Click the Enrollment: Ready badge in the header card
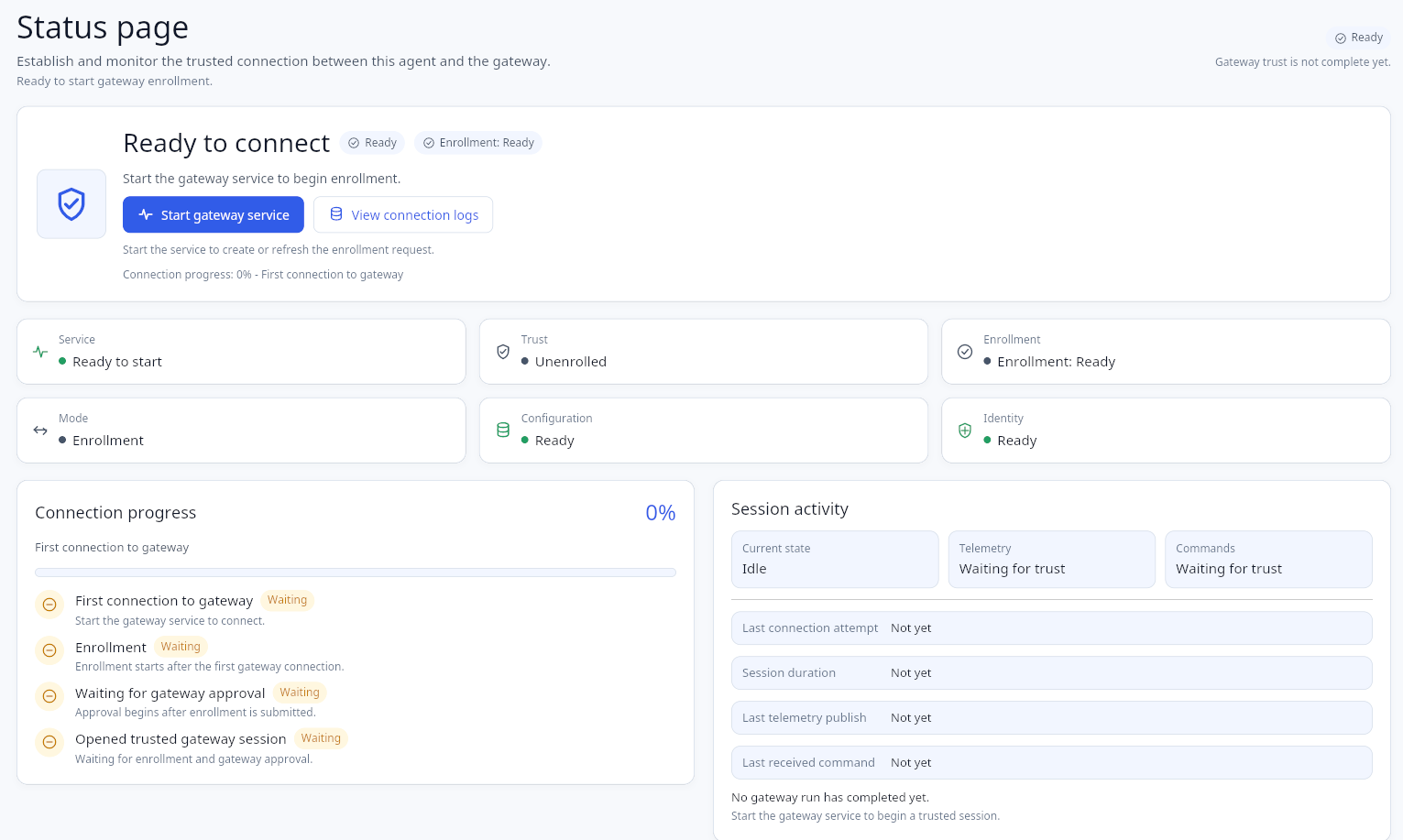Screen dimensions: 1403x840 (x=478, y=143)
